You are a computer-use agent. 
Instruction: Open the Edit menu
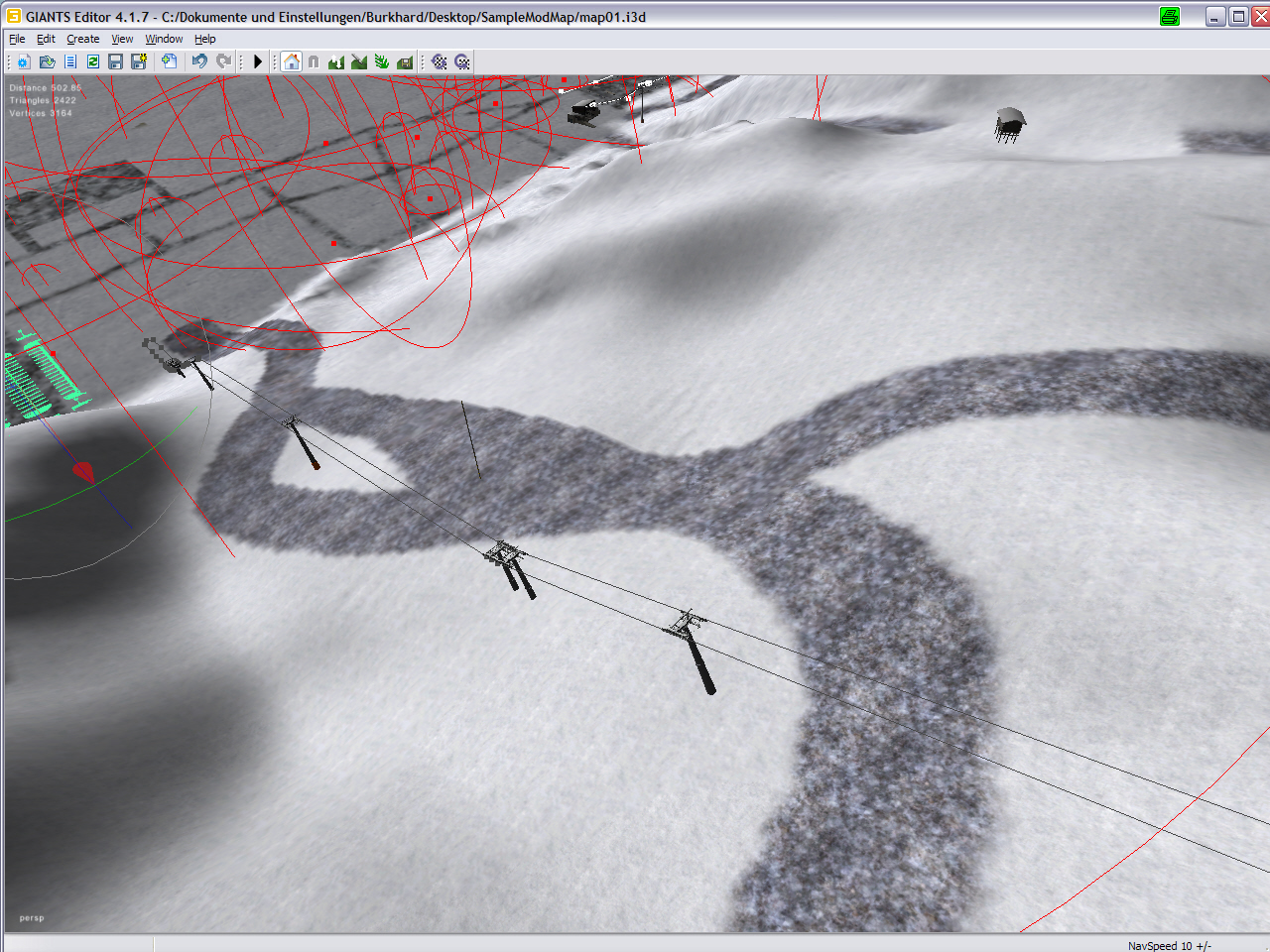(46, 39)
